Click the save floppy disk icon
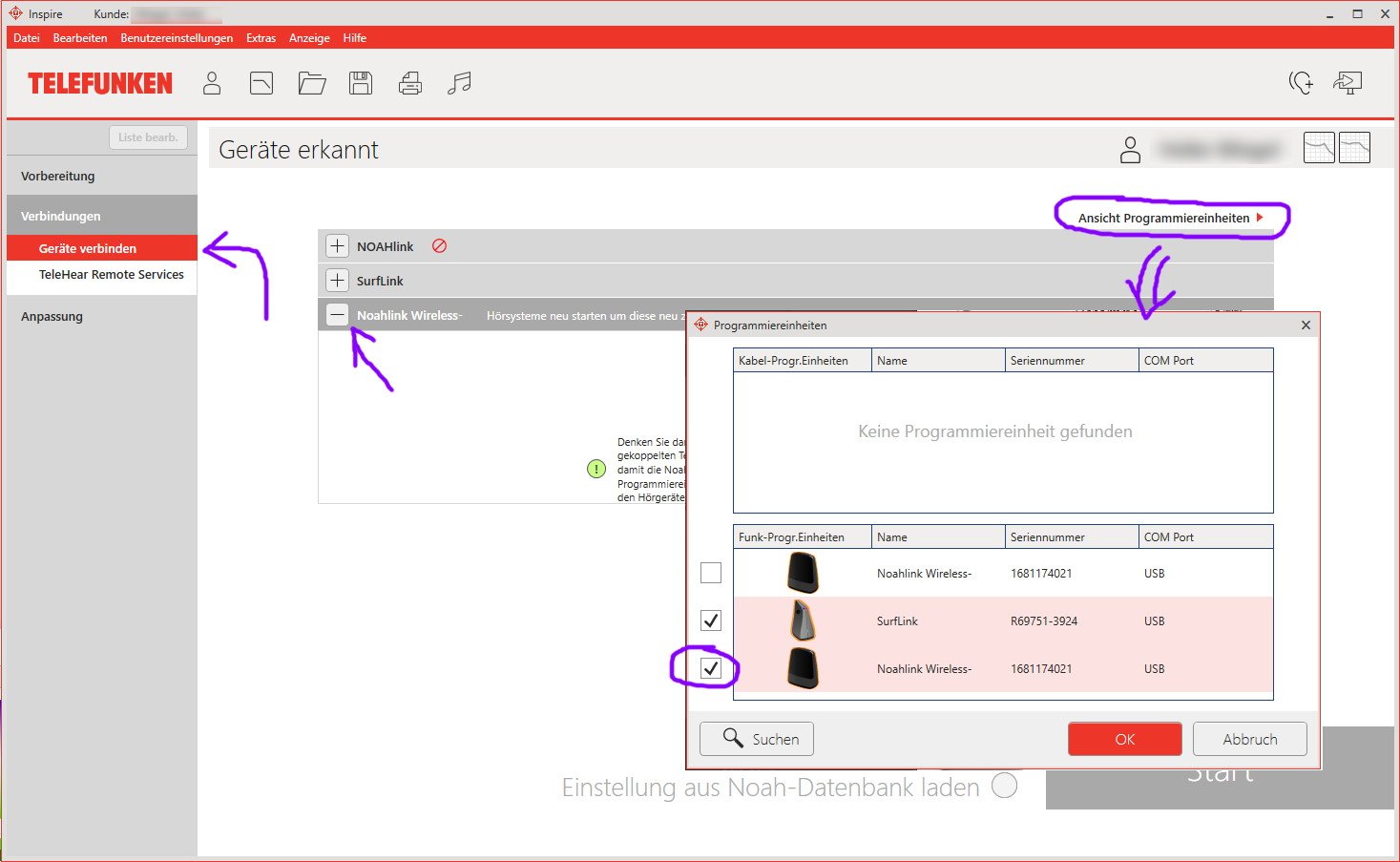Viewport: 1400px width, 862px height. pos(361,84)
